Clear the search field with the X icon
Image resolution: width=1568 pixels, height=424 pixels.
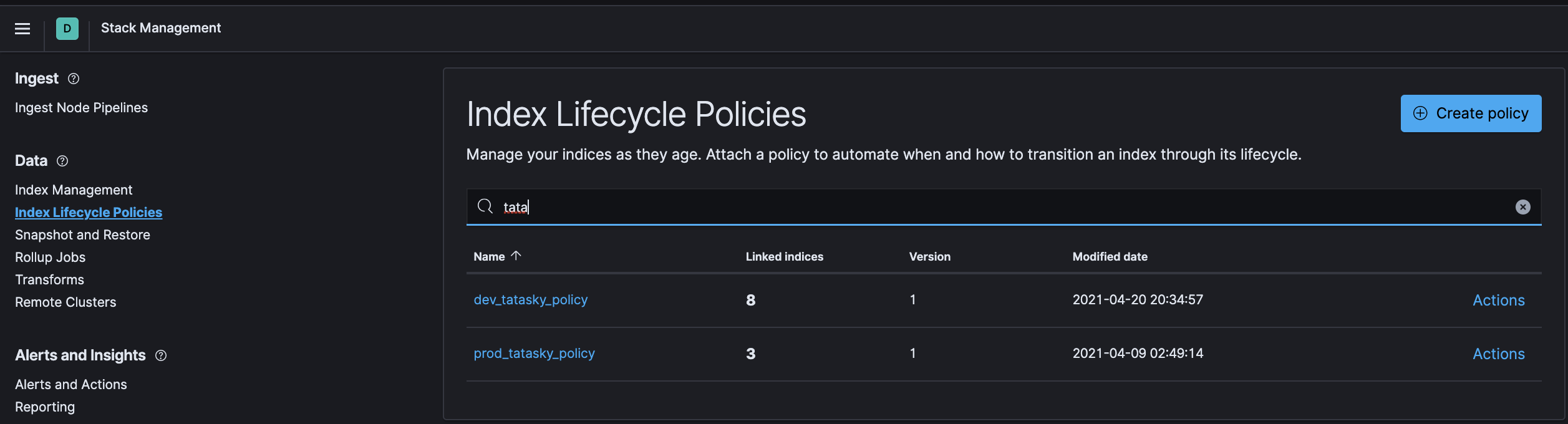point(1522,207)
